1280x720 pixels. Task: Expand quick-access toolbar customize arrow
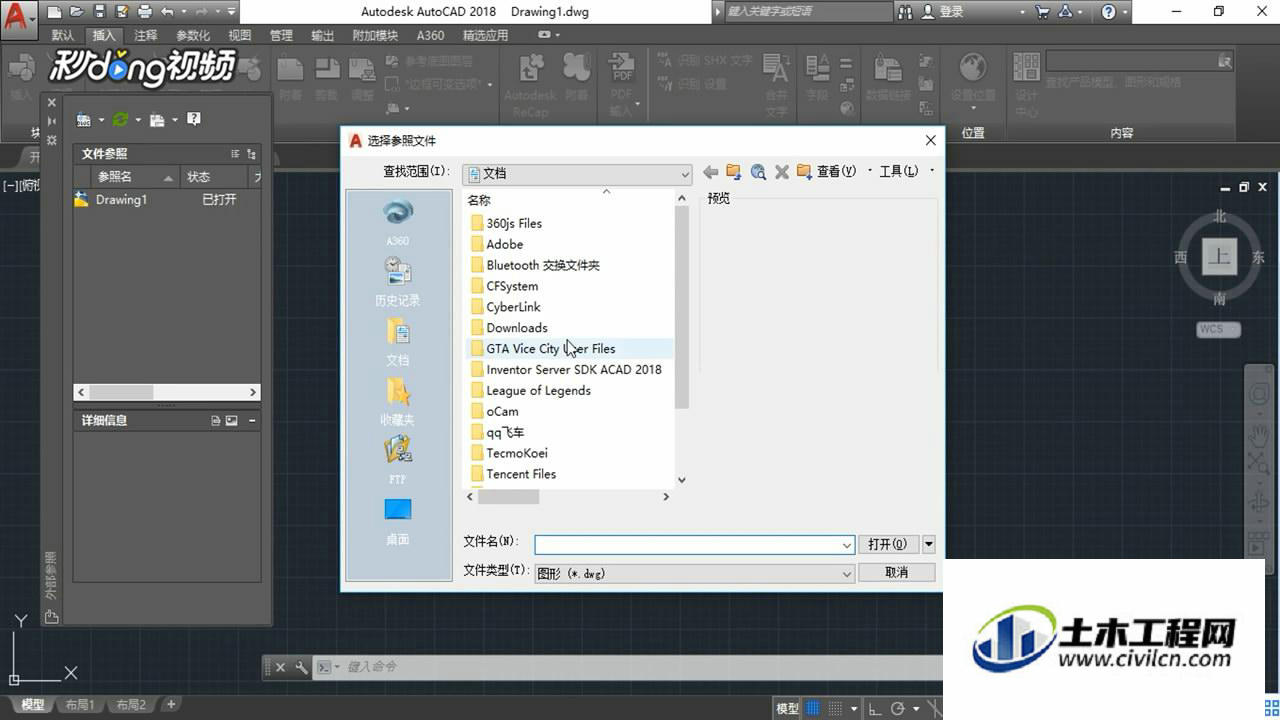232,12
